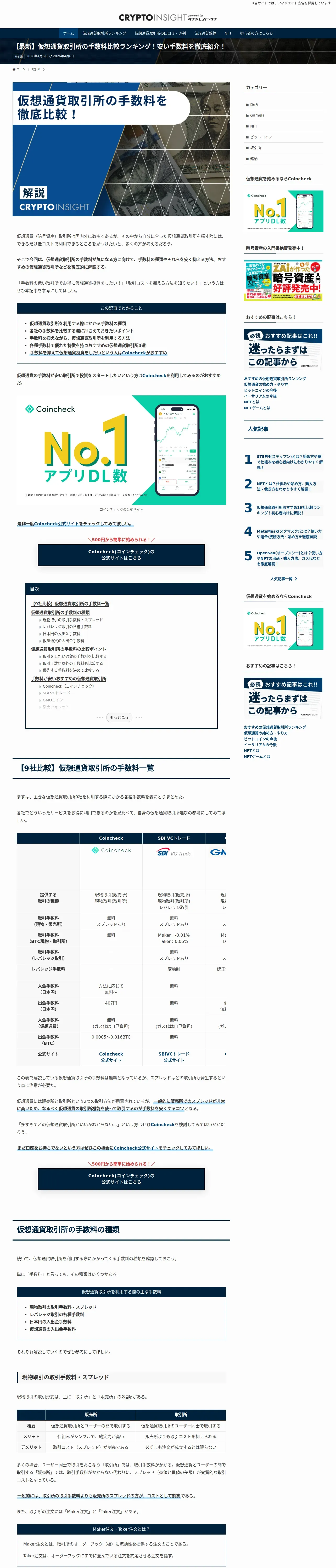Viewport: 336px width, 1568px height.
Task: Click the Coincheck official site button above 目次
Action: tap(121, 555)
